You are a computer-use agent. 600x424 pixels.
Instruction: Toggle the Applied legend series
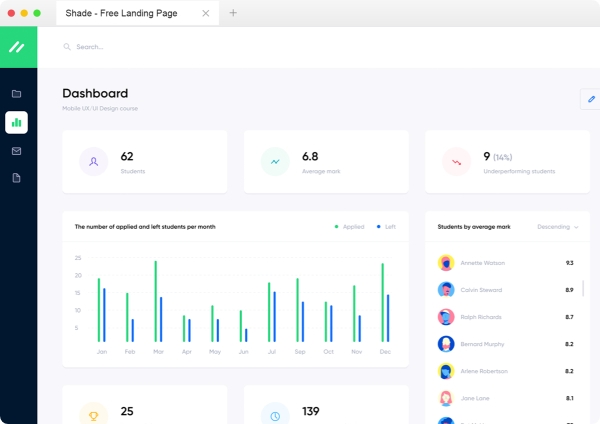[x=350, y=227]
